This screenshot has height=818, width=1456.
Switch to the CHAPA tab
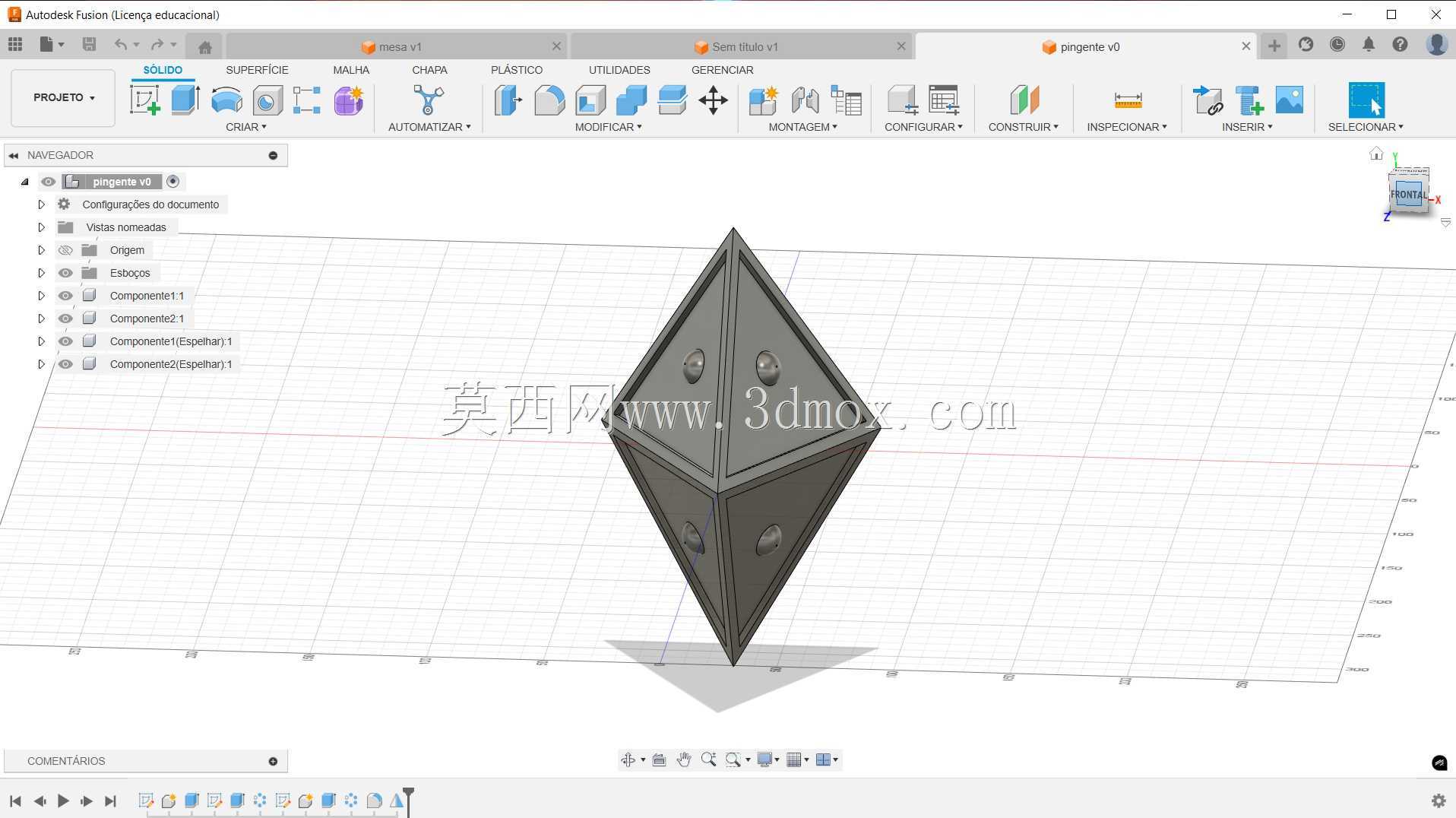429,70
